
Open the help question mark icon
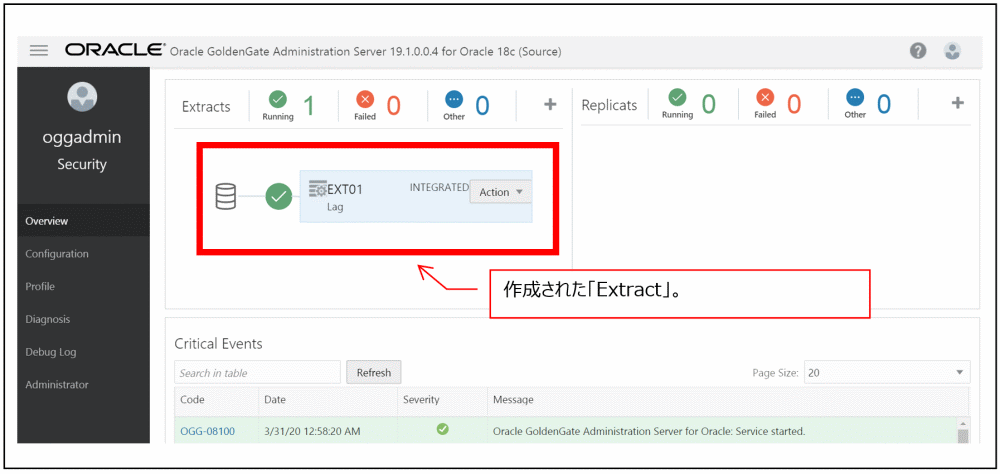point(918,51)
